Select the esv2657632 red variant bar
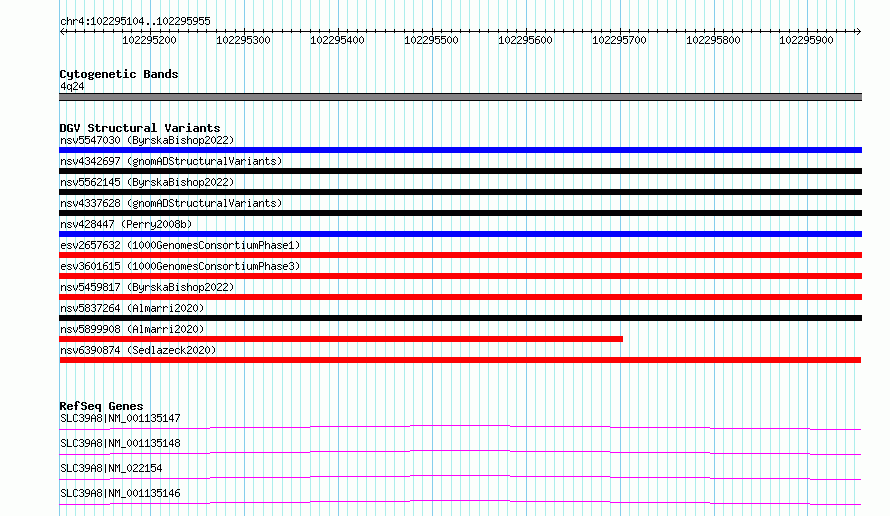 [x=460, y=255]
